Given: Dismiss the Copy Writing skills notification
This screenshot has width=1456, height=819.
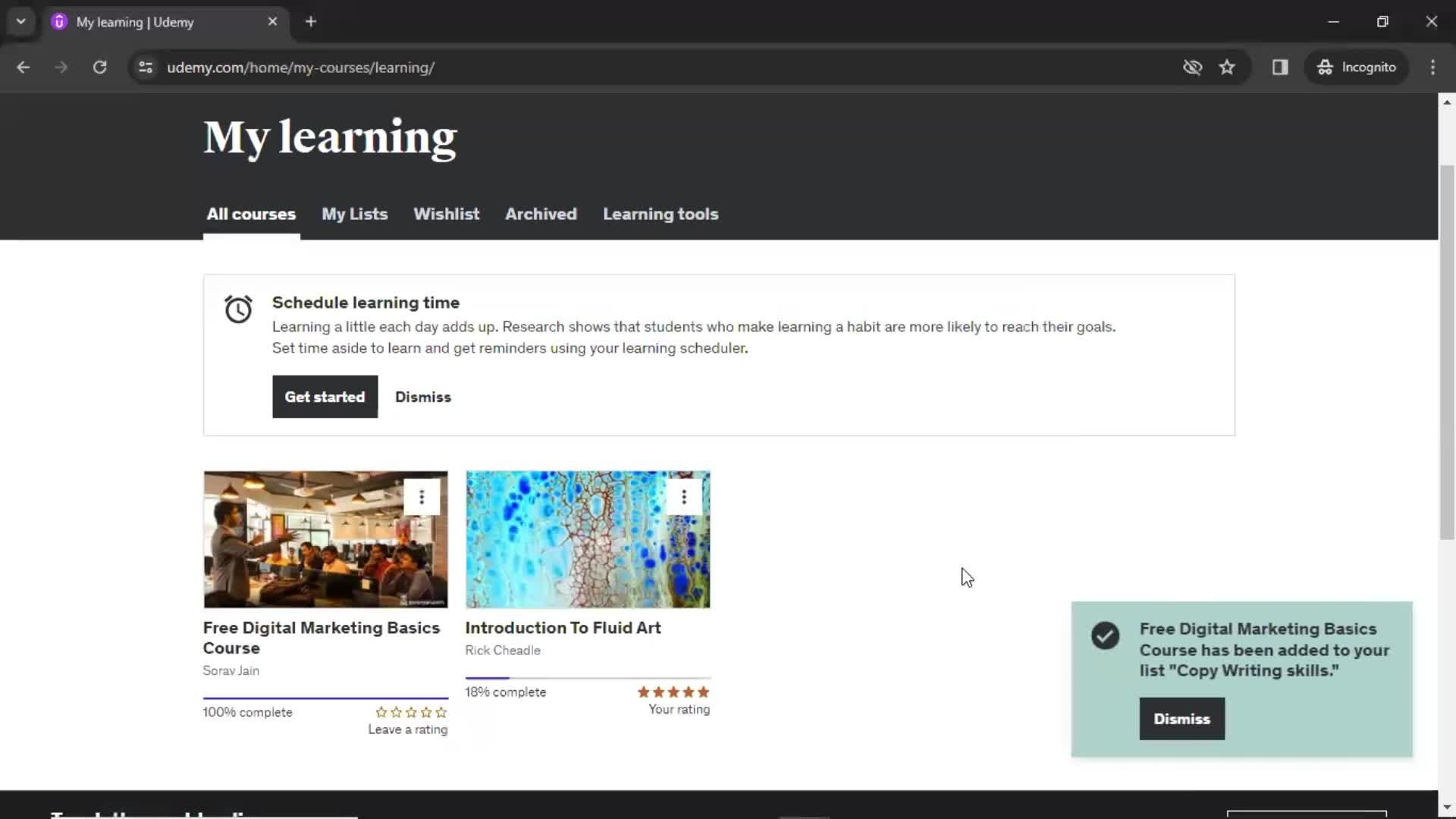Looking at the screenshot, I should click(x=1182, y=719).
